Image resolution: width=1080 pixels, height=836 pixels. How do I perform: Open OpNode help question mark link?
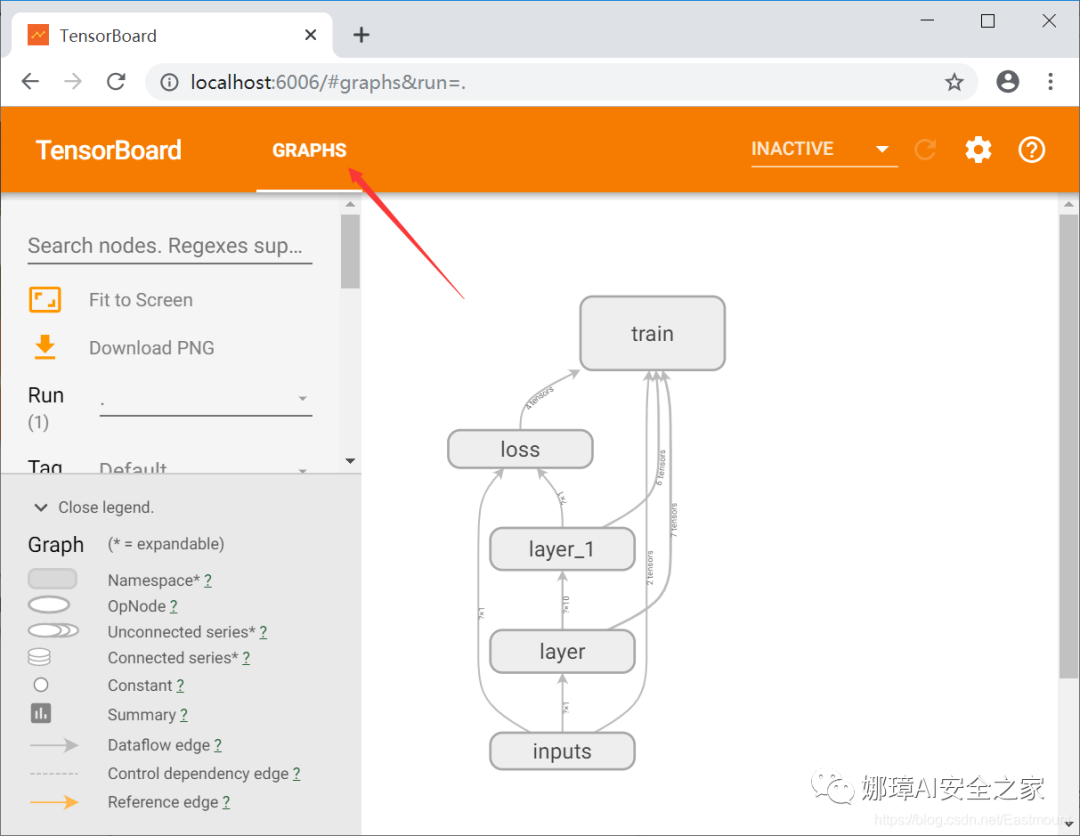(174, 606)
